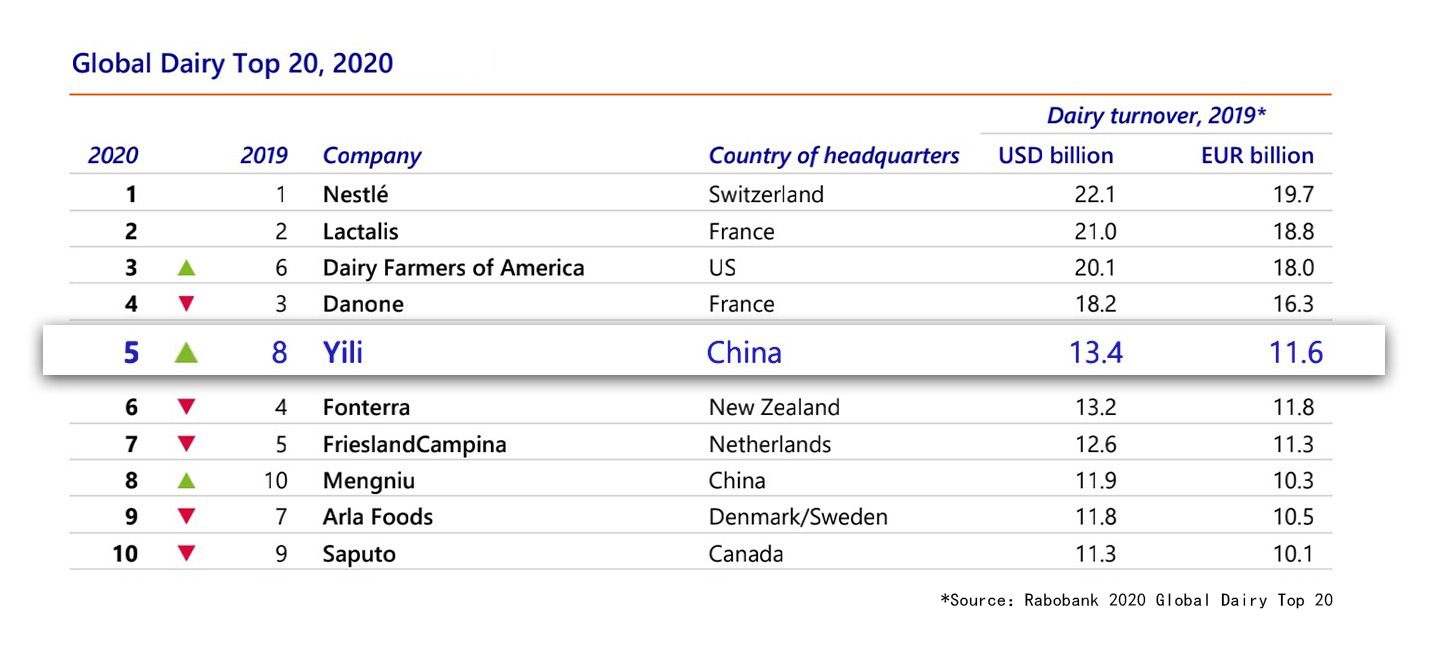Click the Global Dairy Top 20, 2020 title

tap(232, 64)
